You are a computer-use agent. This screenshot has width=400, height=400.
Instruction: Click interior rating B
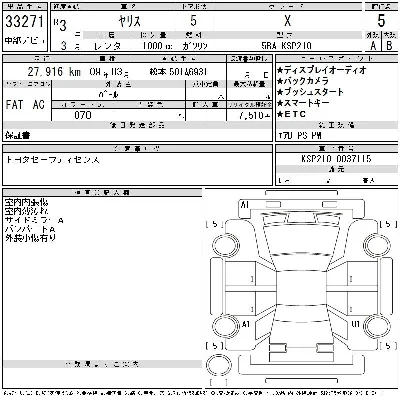tap(389, 45)
